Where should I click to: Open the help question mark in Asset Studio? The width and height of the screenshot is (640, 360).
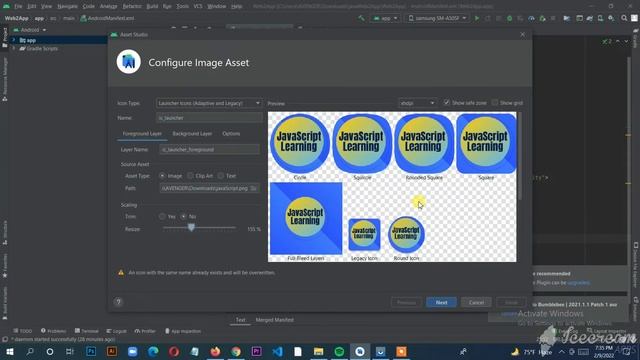pos(118,302)
